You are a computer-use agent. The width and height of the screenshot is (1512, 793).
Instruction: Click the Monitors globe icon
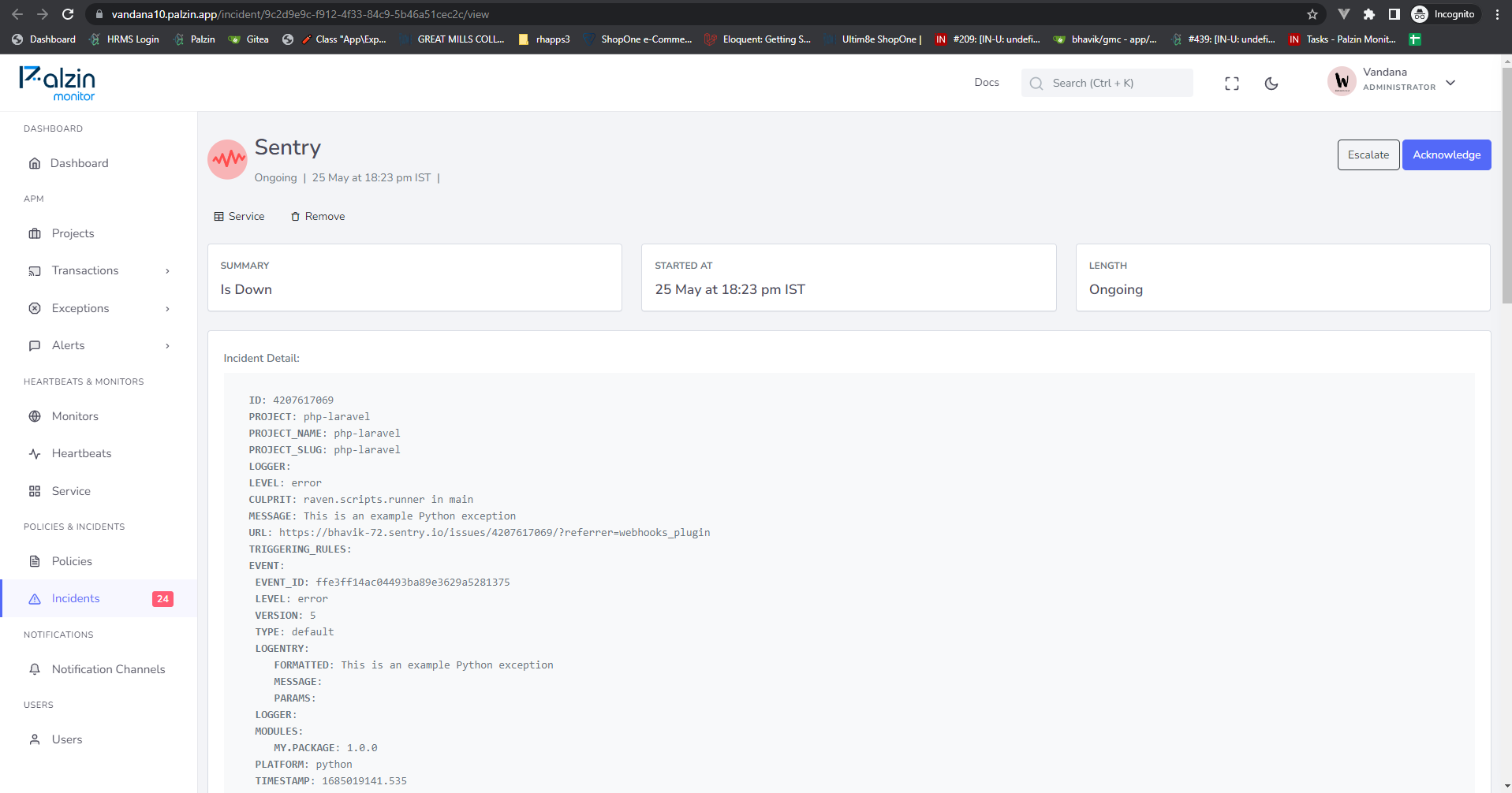point(35,416)
